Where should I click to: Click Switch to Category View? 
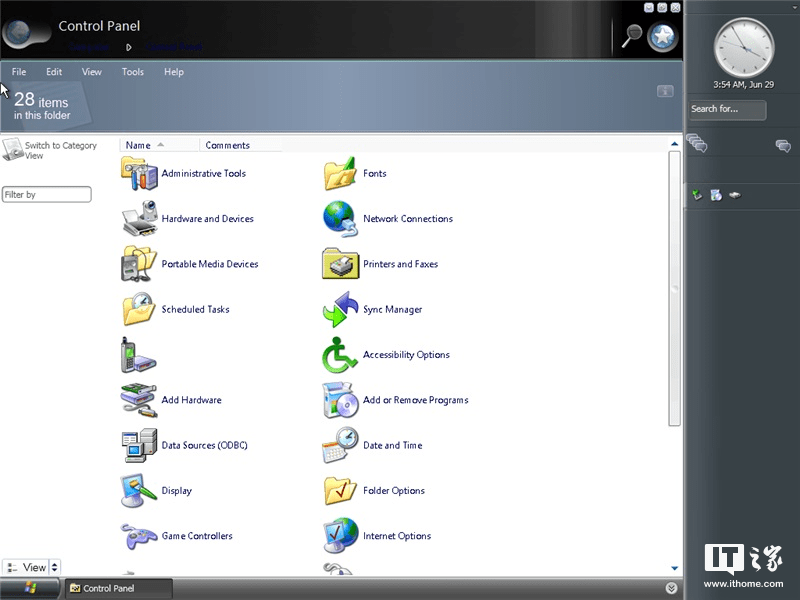pyautogui.click(x=62, y=150)
